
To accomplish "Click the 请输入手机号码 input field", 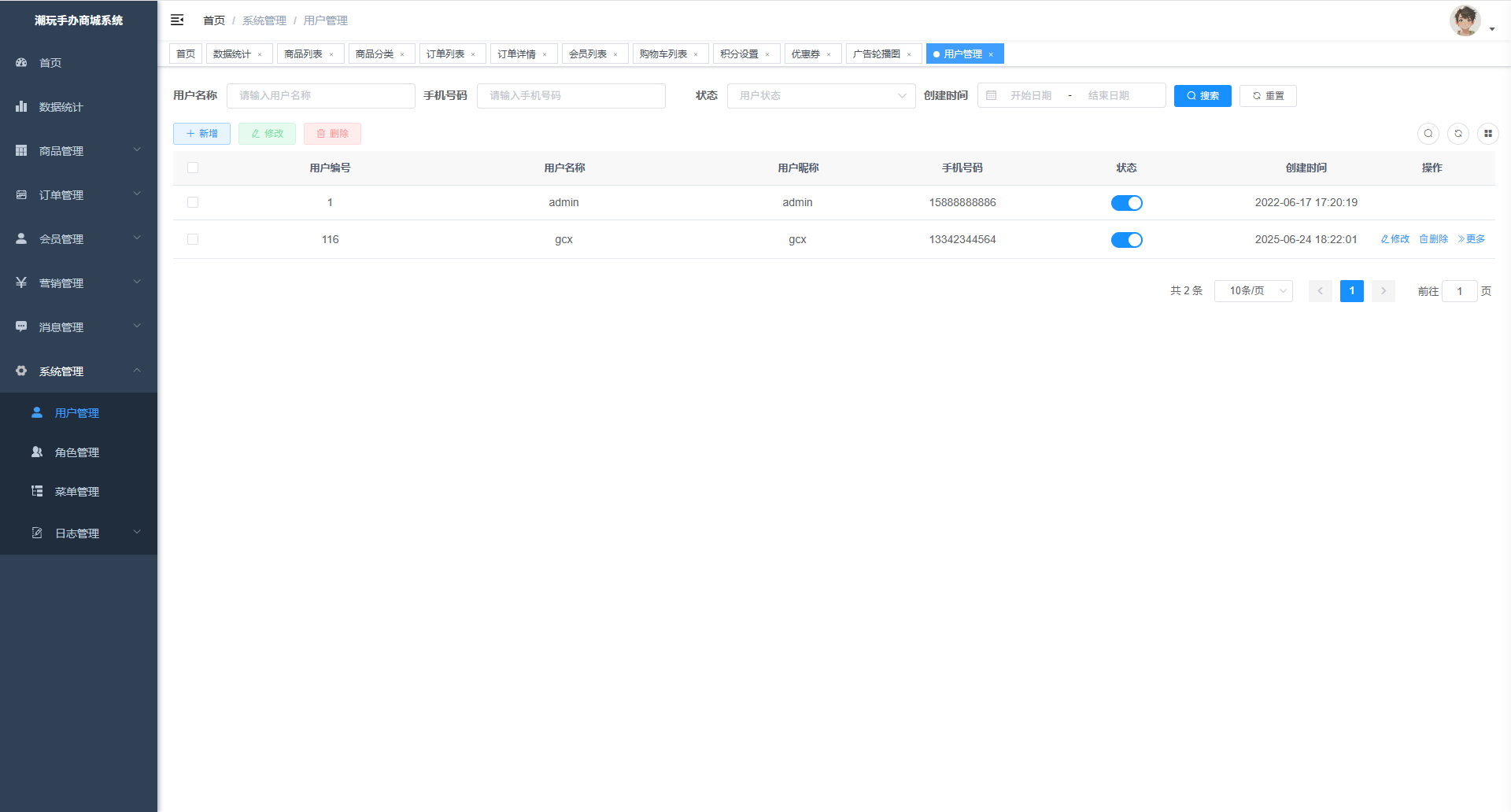I will [x=571, y=95].
